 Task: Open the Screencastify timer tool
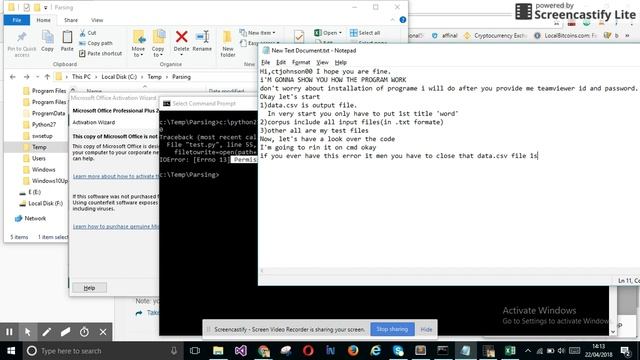pos(84,332)
